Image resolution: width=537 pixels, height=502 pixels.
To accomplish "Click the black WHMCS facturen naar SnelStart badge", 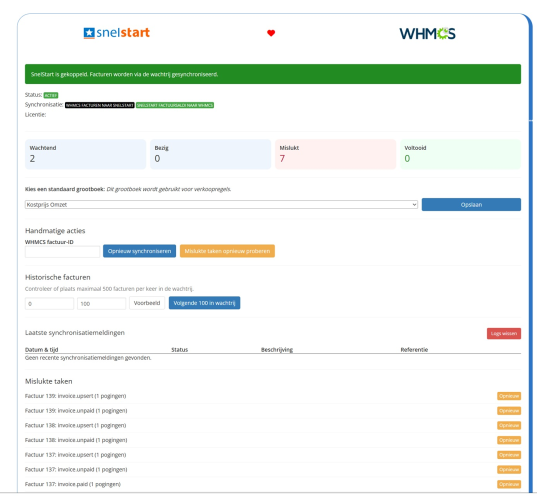I will (x=100, y=105).
